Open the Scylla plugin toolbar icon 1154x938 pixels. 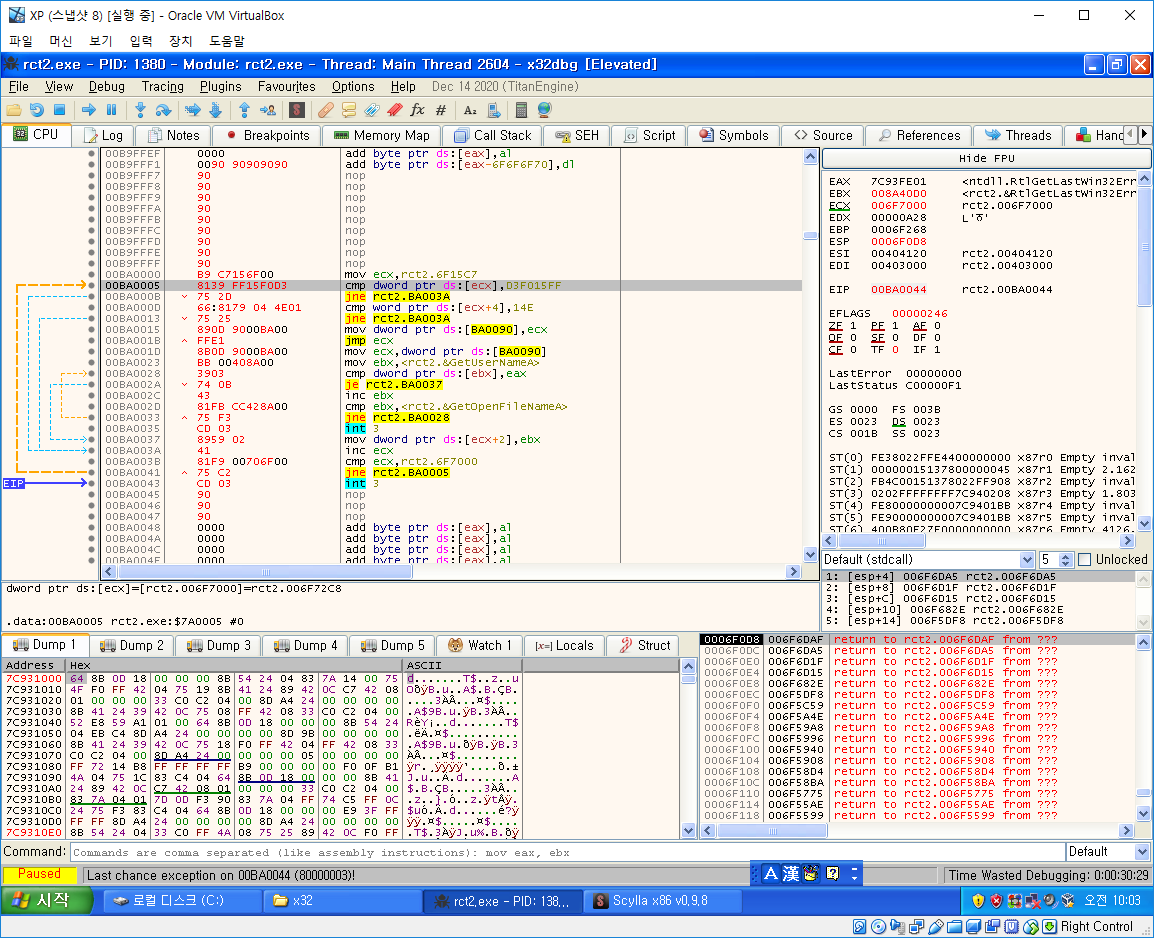[x=297, y=110]
